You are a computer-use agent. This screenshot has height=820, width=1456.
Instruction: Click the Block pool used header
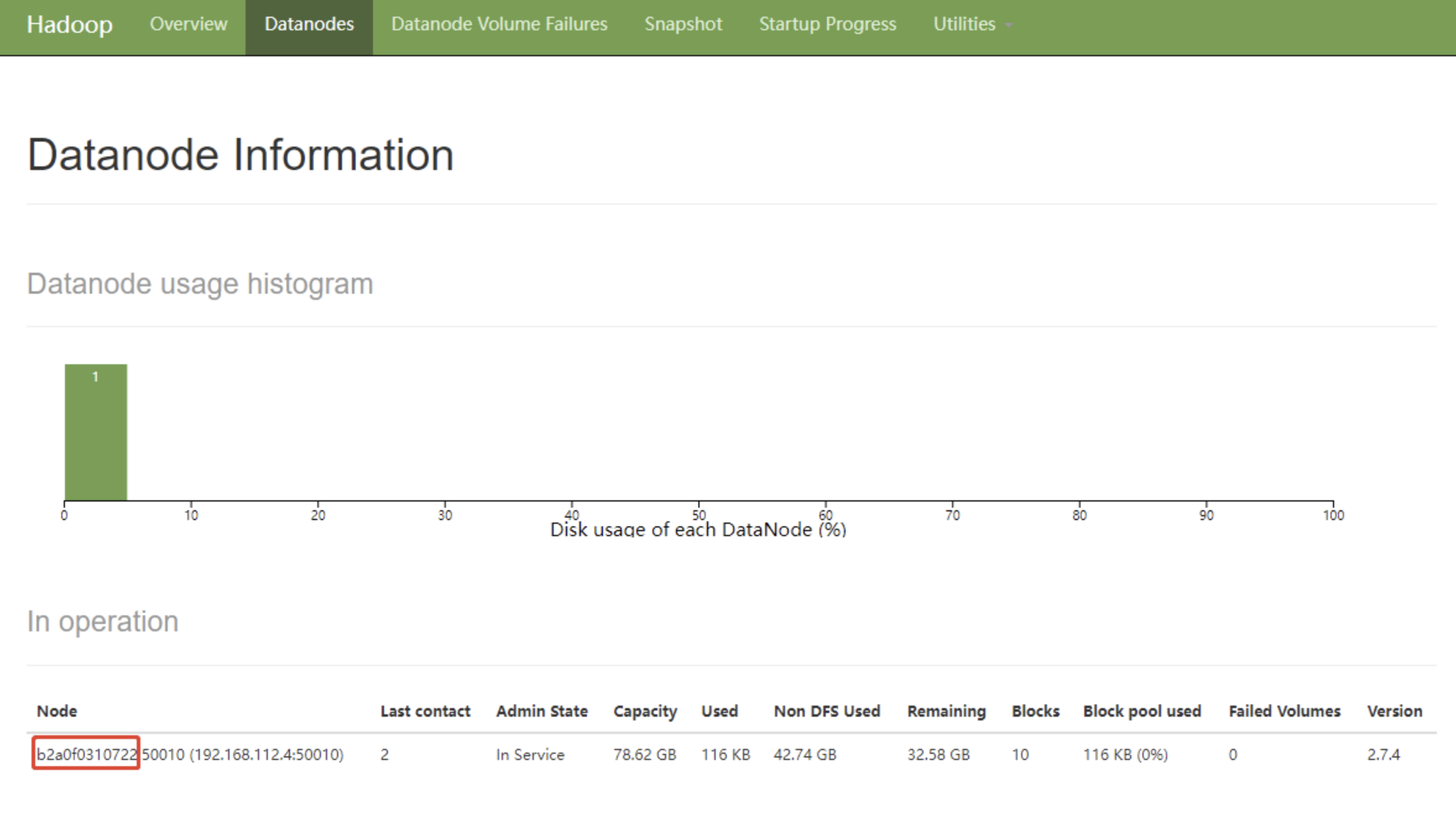point(1141,711)
